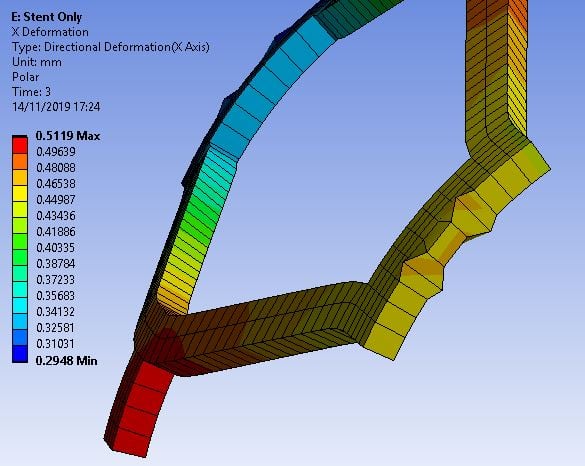
Task: Click the red stent strut tip
Action: (x=138, y=409)
